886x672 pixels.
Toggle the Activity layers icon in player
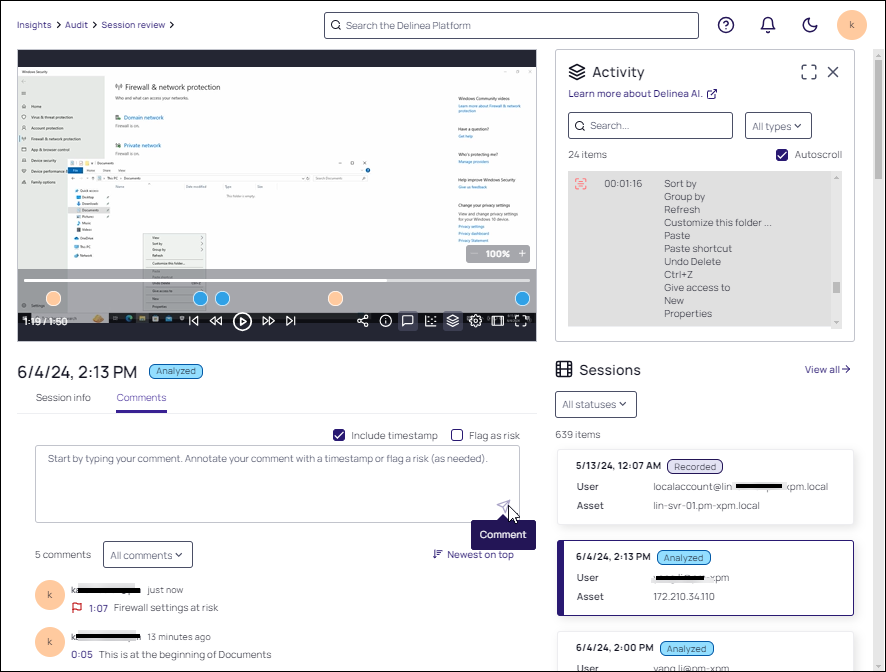[x=453, y=321]
